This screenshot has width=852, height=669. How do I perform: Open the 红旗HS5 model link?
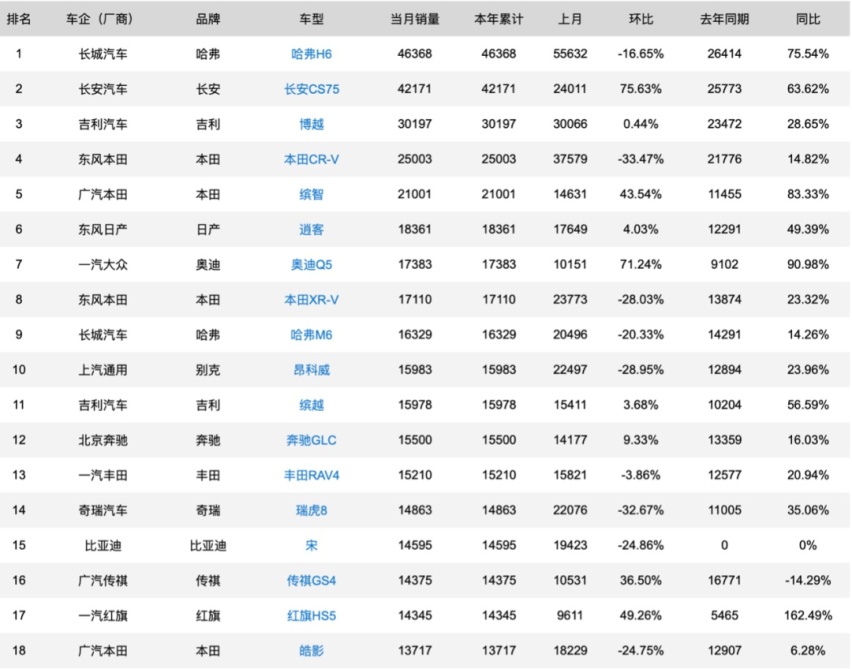pyautogui.click(x=311, y=616)
